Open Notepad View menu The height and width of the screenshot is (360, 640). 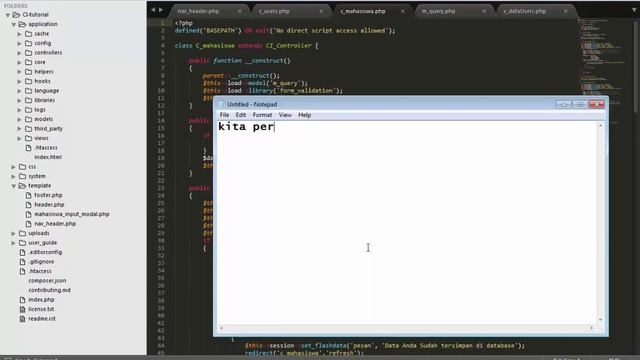click(285, 115)
